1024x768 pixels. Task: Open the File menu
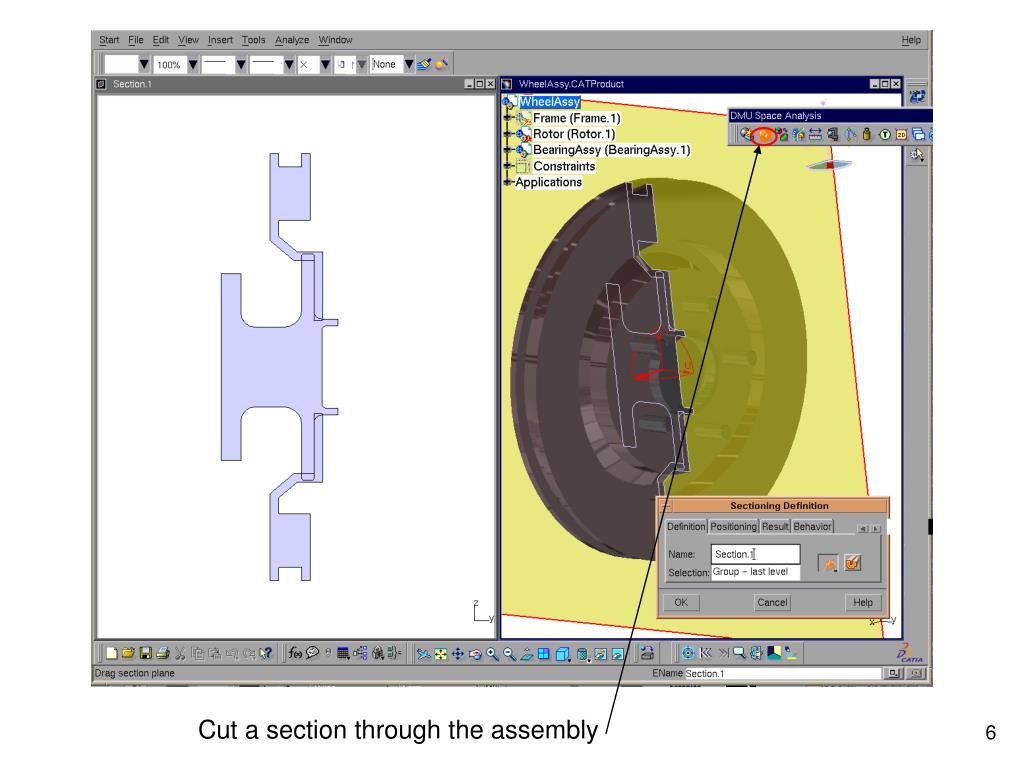pos(136,40)
